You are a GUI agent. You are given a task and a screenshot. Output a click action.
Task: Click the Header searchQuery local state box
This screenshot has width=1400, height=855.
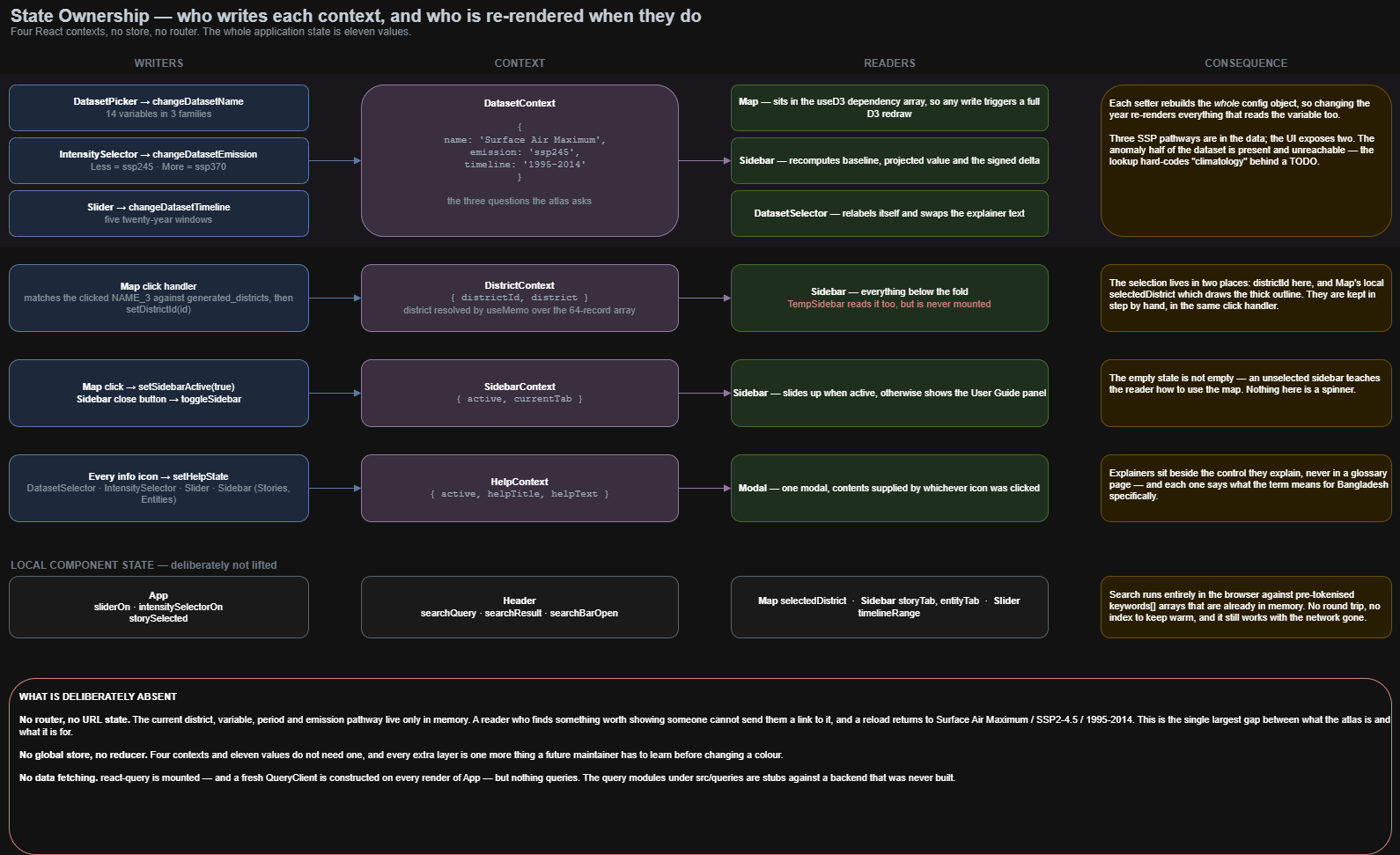pos(519,607)
